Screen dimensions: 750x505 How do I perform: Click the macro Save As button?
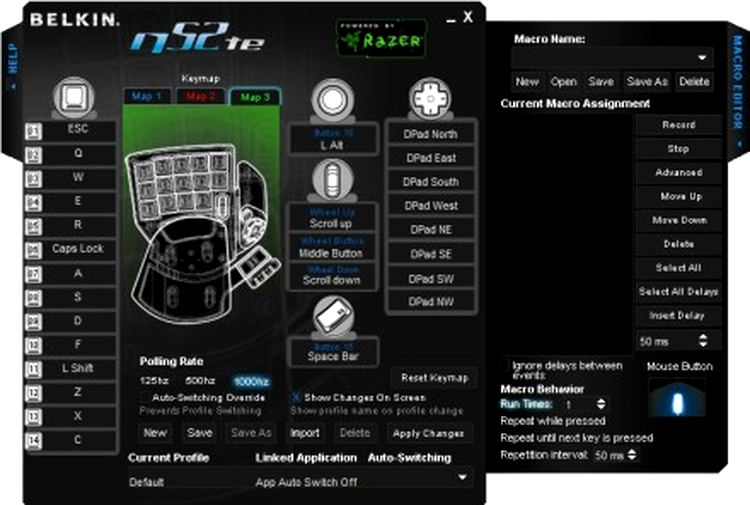tap(647, 82)
